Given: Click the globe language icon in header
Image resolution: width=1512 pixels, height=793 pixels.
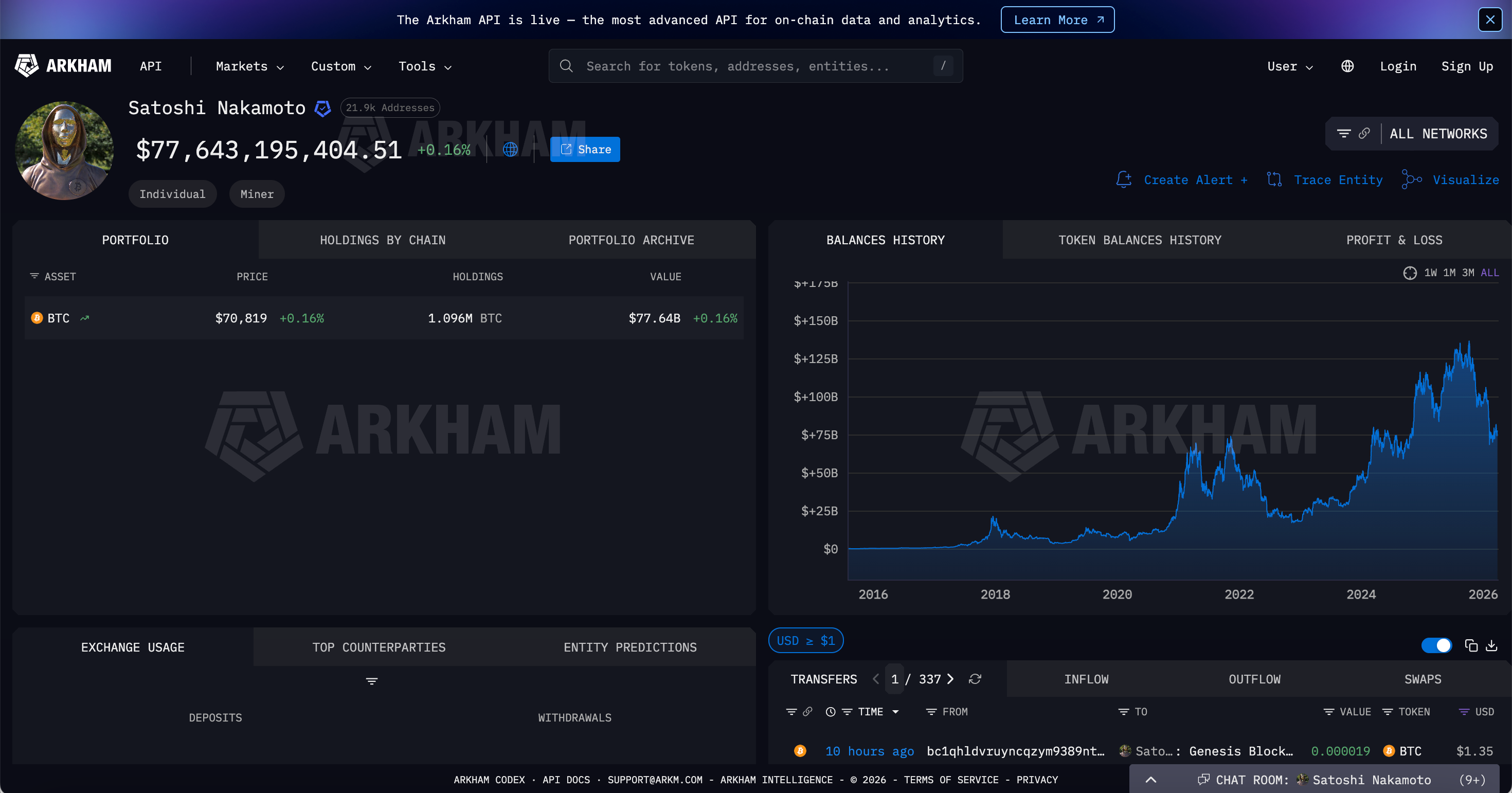Looking at the screenshot, I should (1347, 66).
